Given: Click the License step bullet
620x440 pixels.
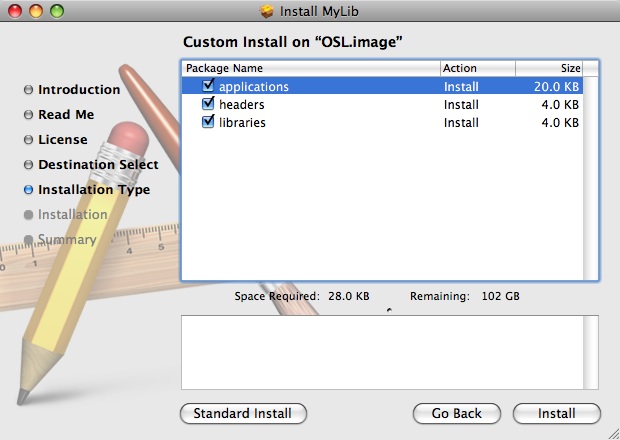Looking at the screenshot, I should point(28,140).
